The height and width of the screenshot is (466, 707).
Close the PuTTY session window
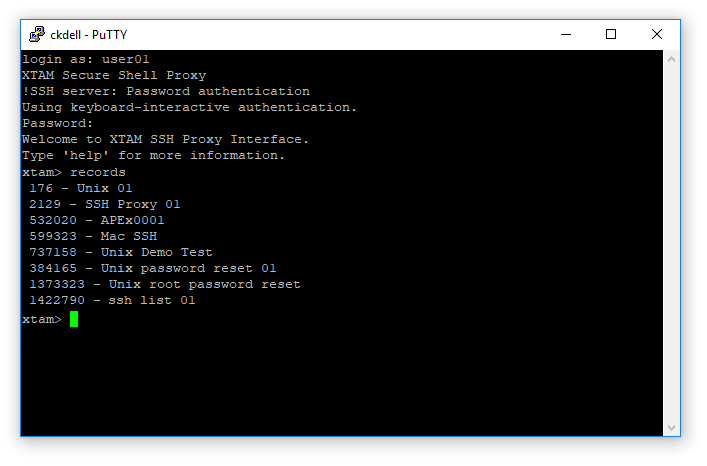(657, 34)
